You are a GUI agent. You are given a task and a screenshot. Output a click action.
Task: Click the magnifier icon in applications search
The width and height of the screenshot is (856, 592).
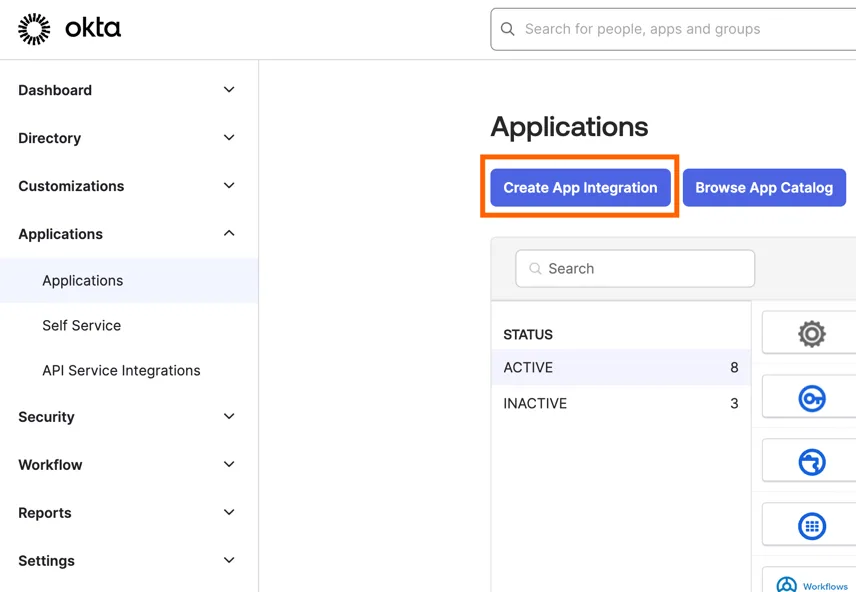click(x=535, y=269)
